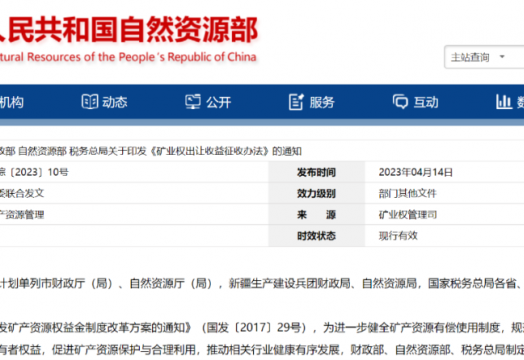Click the publish date 2023年04月14日
The image size is (524, 360).
tap(415, 172)
